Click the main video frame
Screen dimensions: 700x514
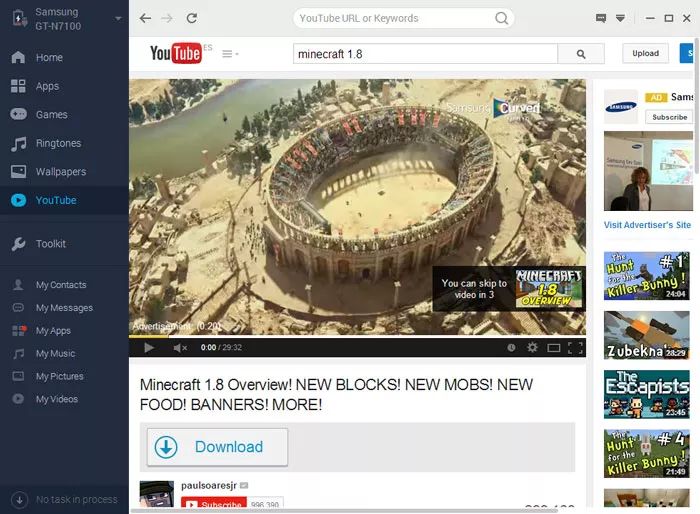point(358,207)
